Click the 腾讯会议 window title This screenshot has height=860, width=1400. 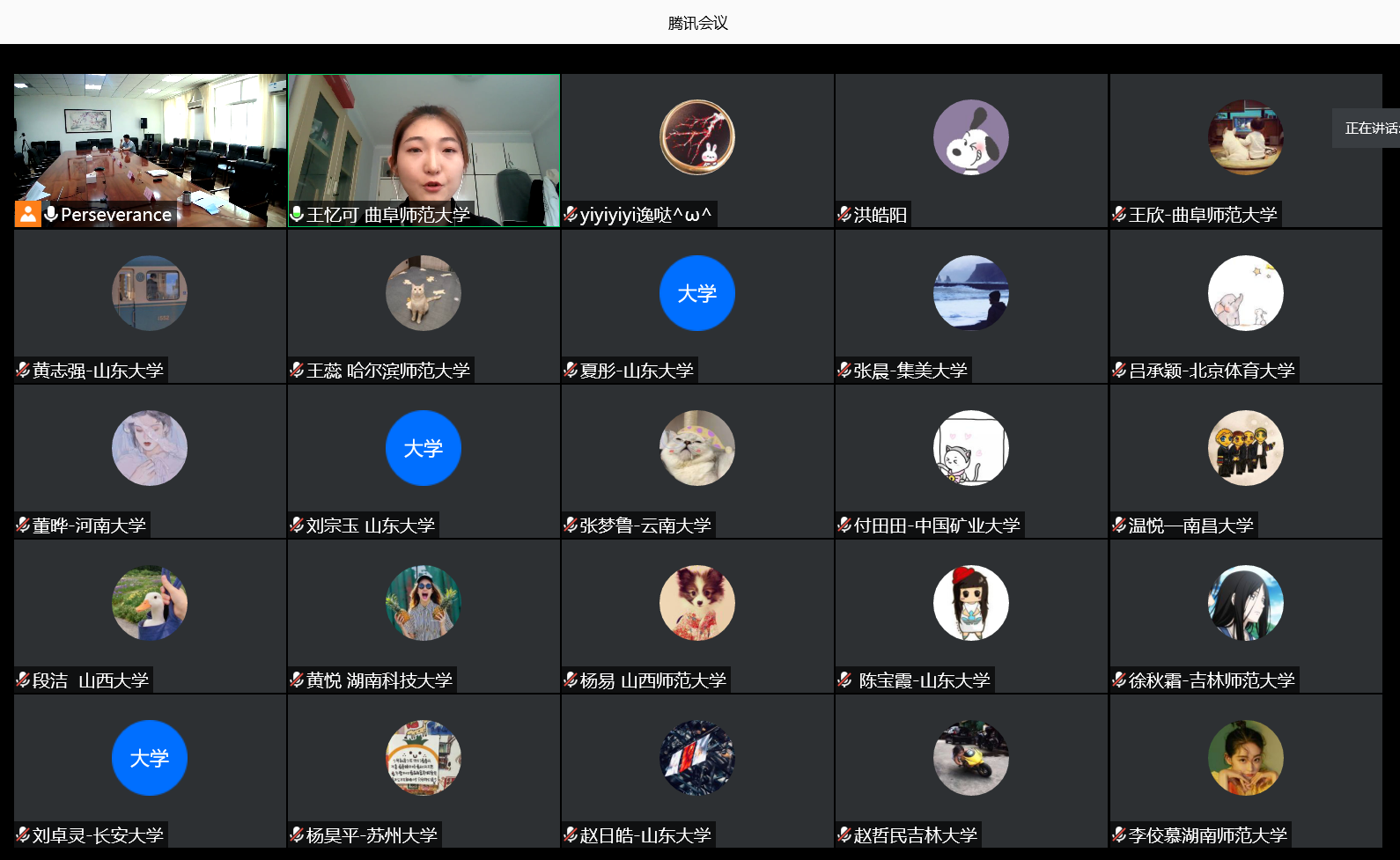[698, 23]
